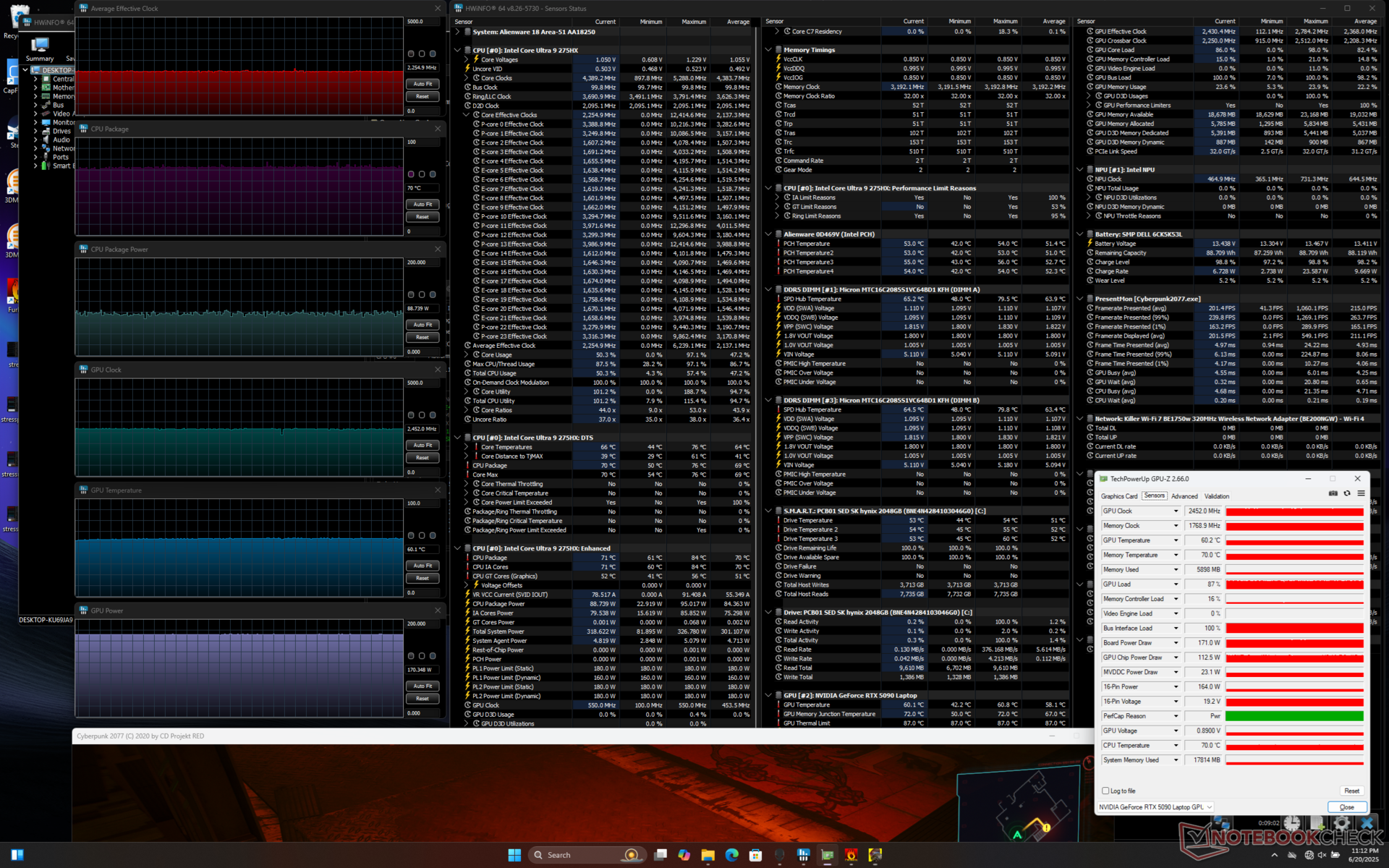This screenshot has width=1389, height=868.
Task: Open Microsoft Edge from the taskbar
Action: coord(731,855)
